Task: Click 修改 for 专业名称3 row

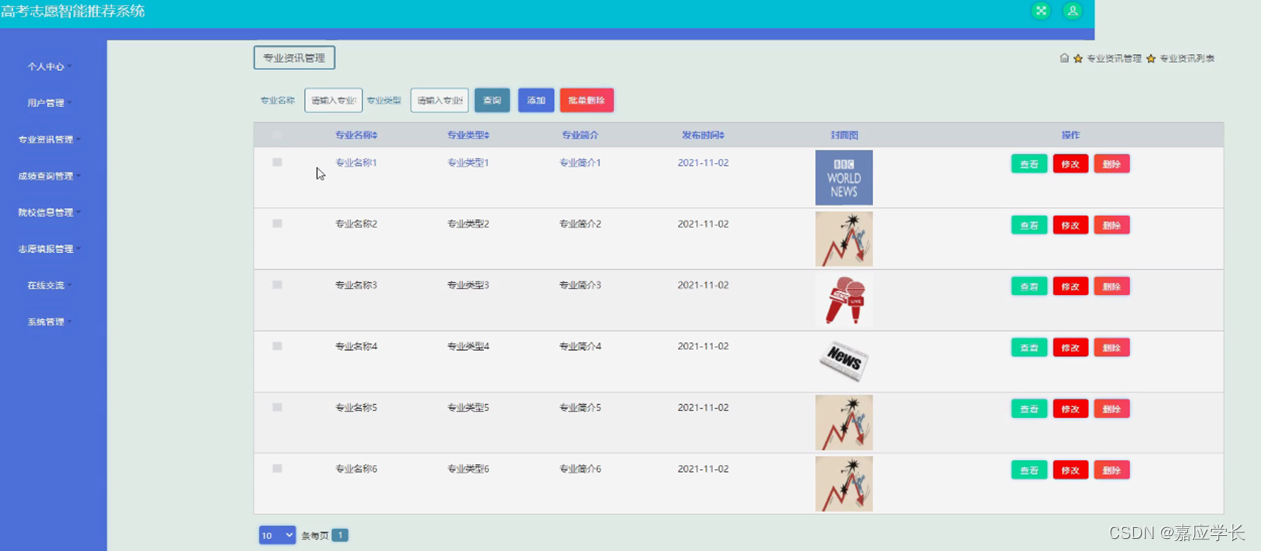Action: (1070, 286)
